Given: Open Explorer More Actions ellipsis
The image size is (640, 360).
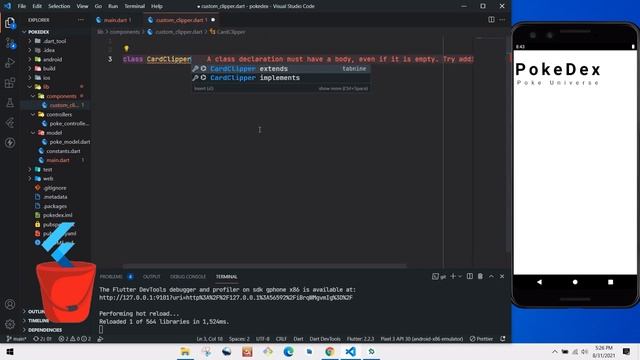Looking at the screenshot, I should pos(81,20).
